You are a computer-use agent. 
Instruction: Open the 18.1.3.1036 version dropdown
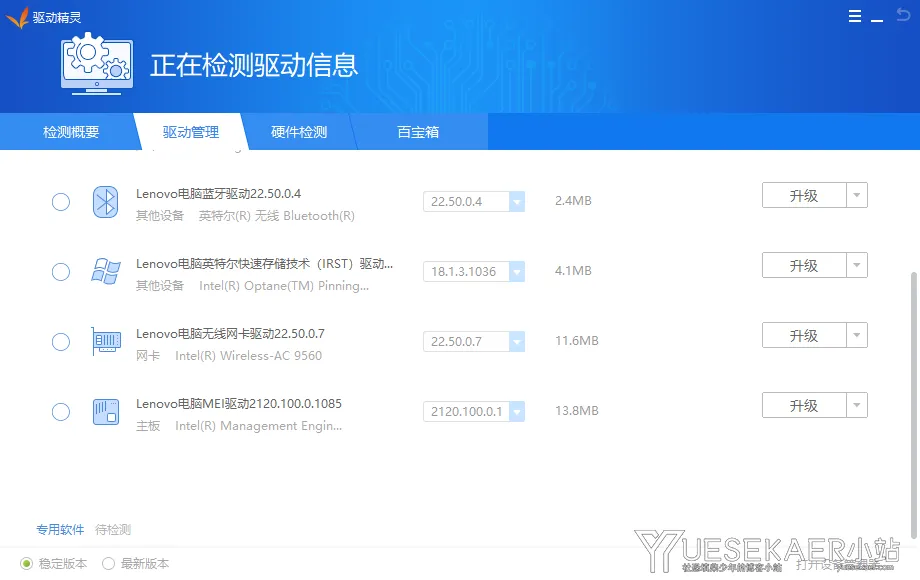pyautogui.click(x=517, y=272)
